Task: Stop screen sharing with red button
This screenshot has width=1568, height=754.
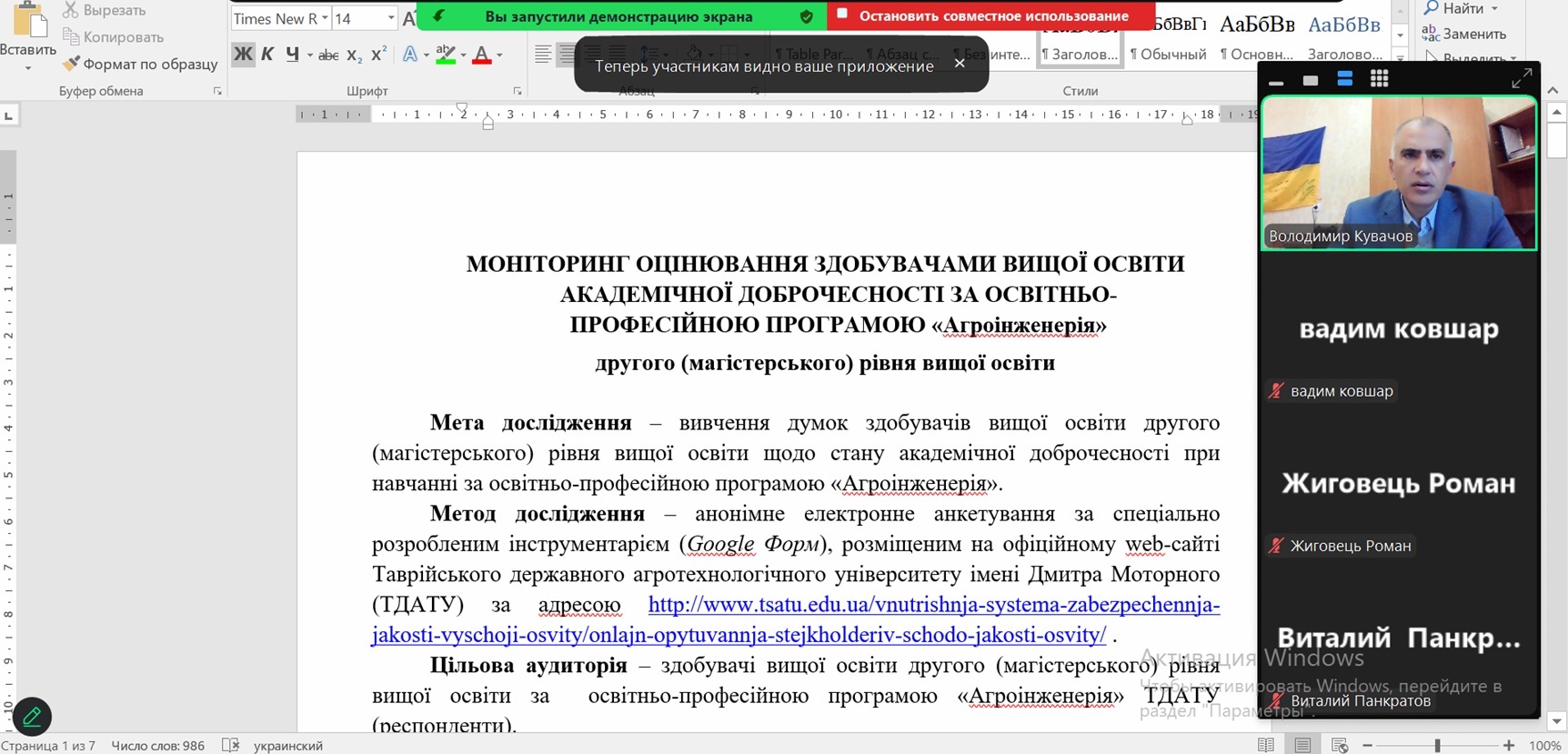Action: (x=990, y=16)
